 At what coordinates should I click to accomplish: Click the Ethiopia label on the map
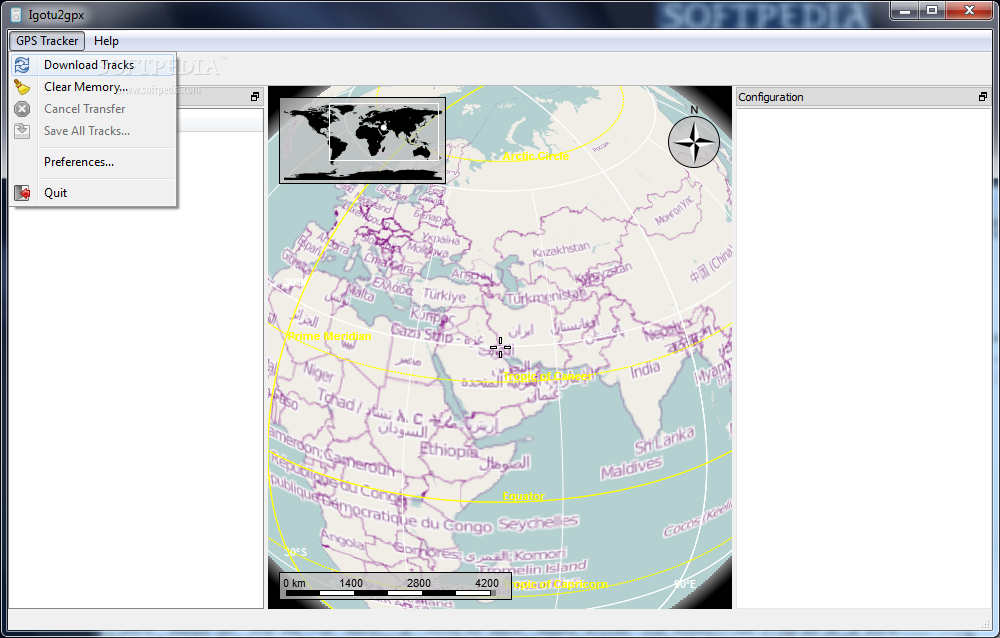[448, 450]
